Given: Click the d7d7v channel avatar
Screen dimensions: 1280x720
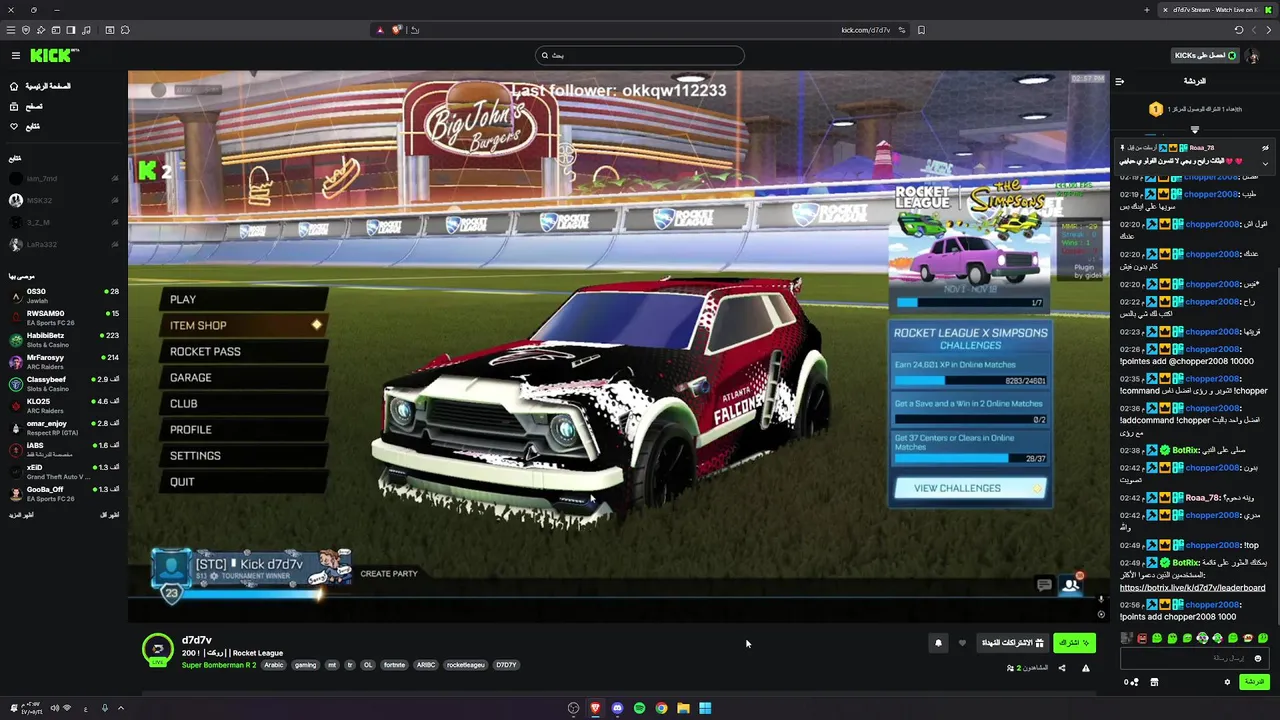Looking at the screenshot, I should click(158, 649).
